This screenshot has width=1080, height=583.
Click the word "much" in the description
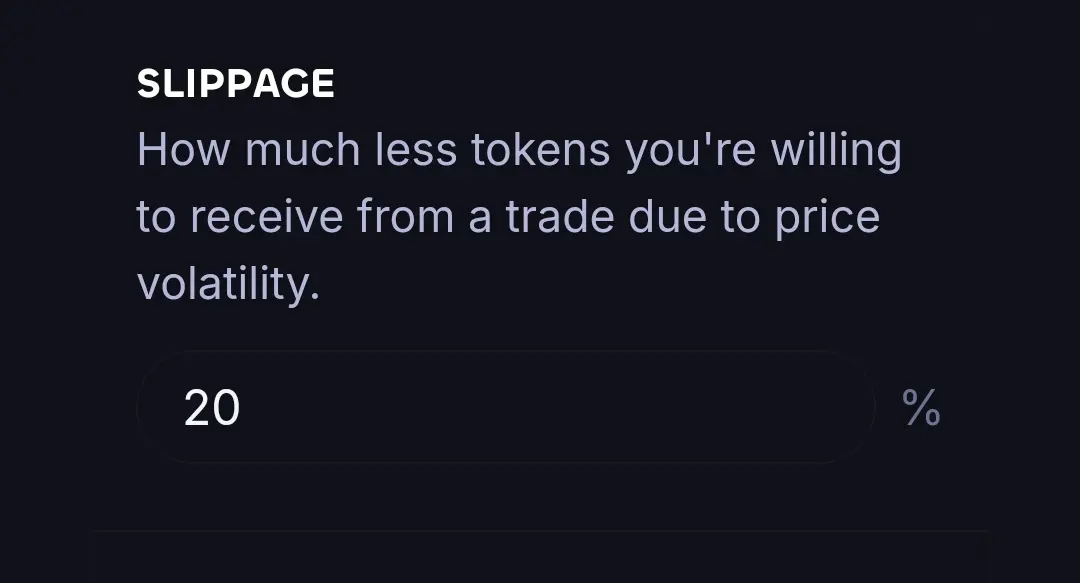click(302, 150)
